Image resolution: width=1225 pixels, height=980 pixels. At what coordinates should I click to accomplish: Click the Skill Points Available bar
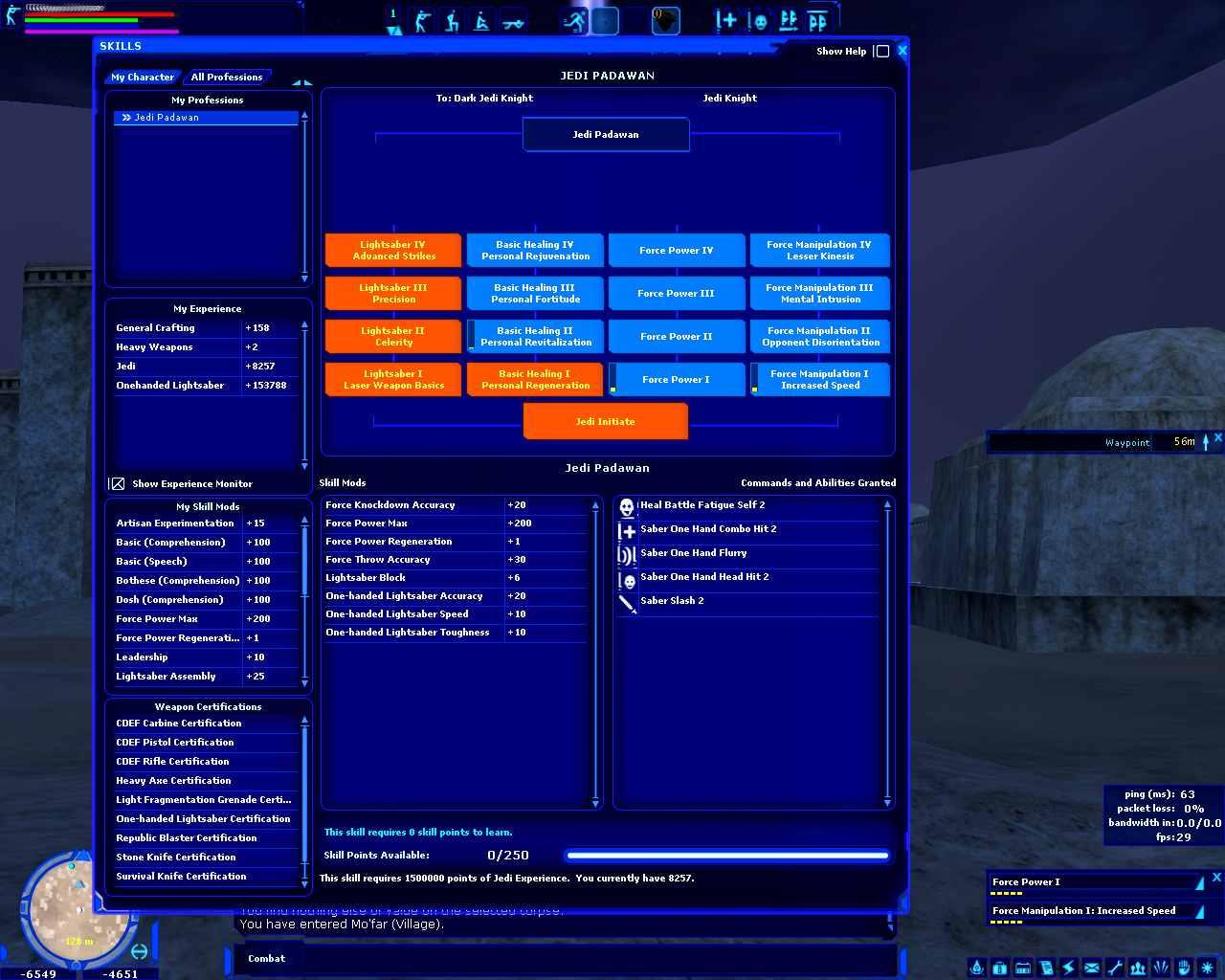click(727, 856)
